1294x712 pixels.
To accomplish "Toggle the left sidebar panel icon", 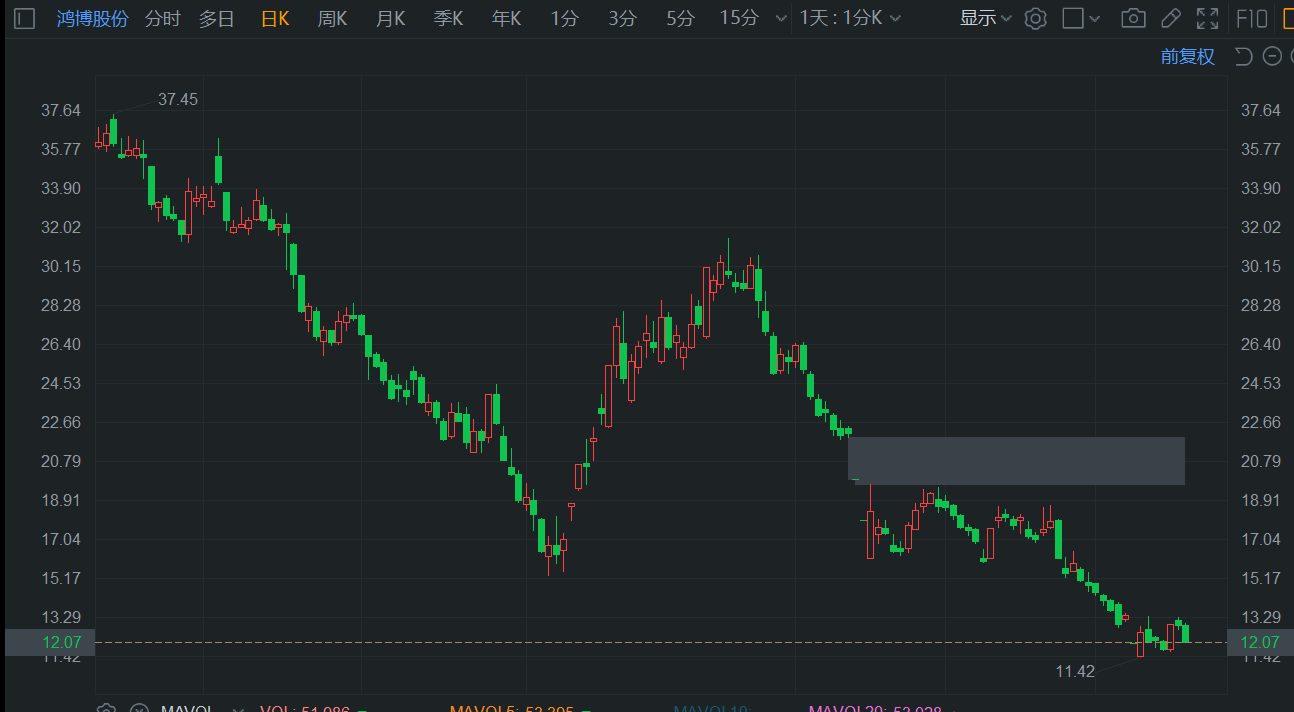I will (25, 18).
